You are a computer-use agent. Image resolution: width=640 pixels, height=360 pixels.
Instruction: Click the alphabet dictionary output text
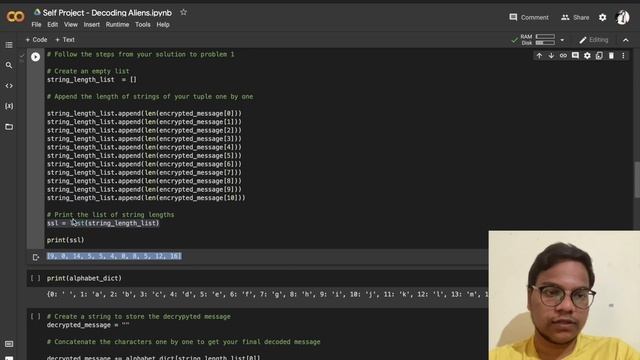click(267, 294)
